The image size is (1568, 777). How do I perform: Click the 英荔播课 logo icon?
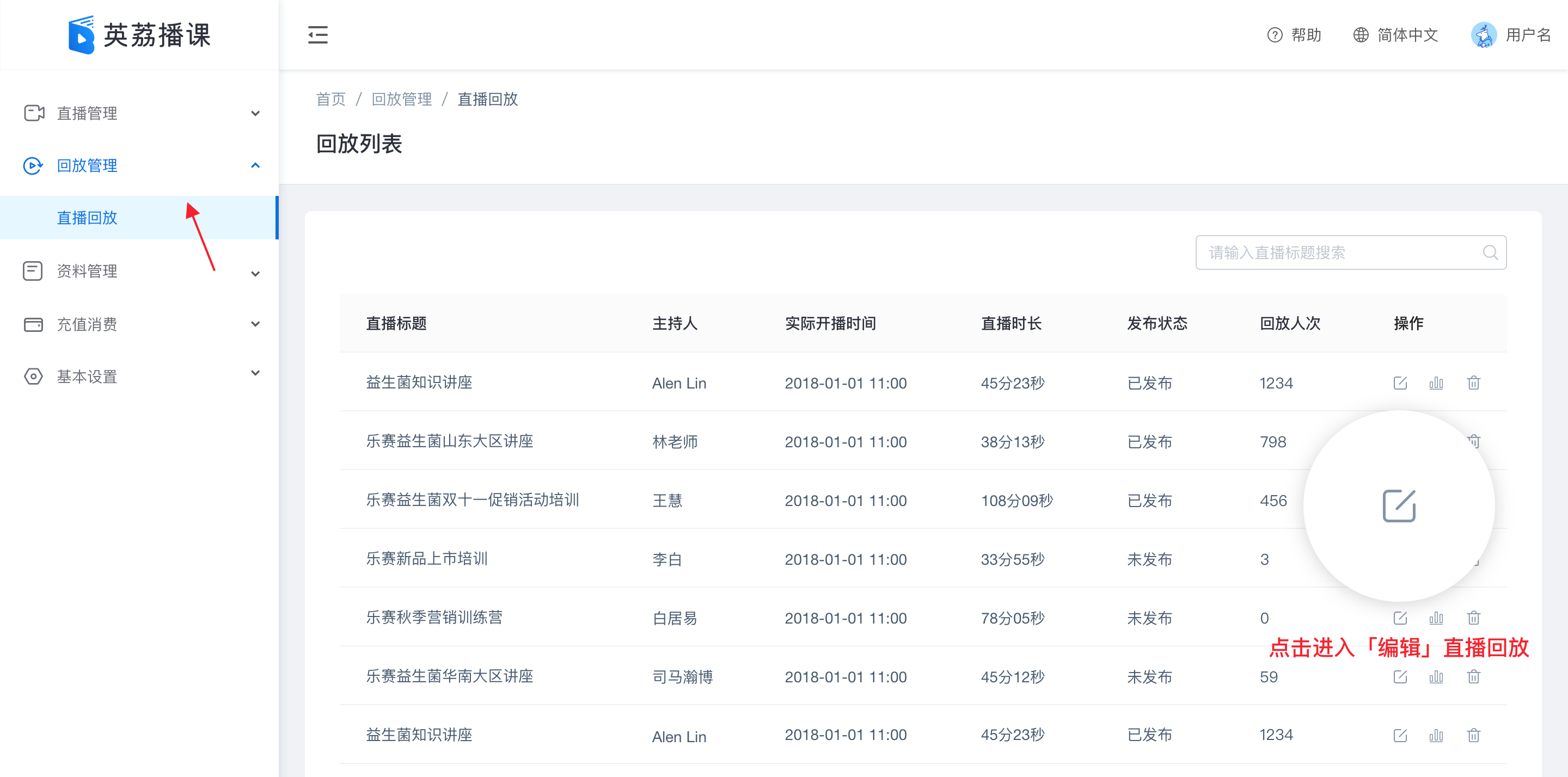tap(81, 35)
